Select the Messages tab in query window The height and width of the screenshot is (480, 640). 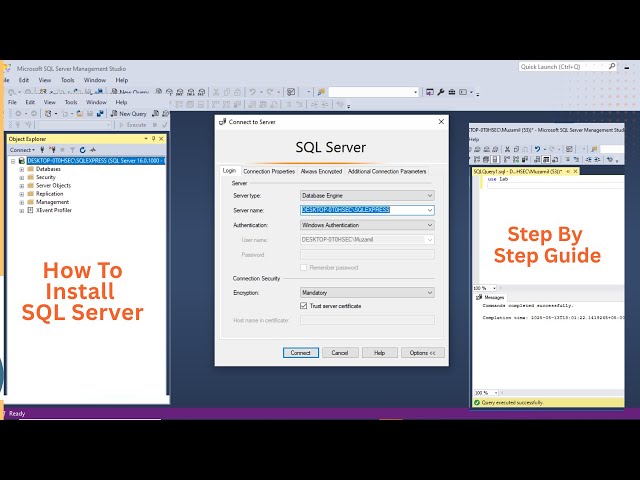[491, 297]
